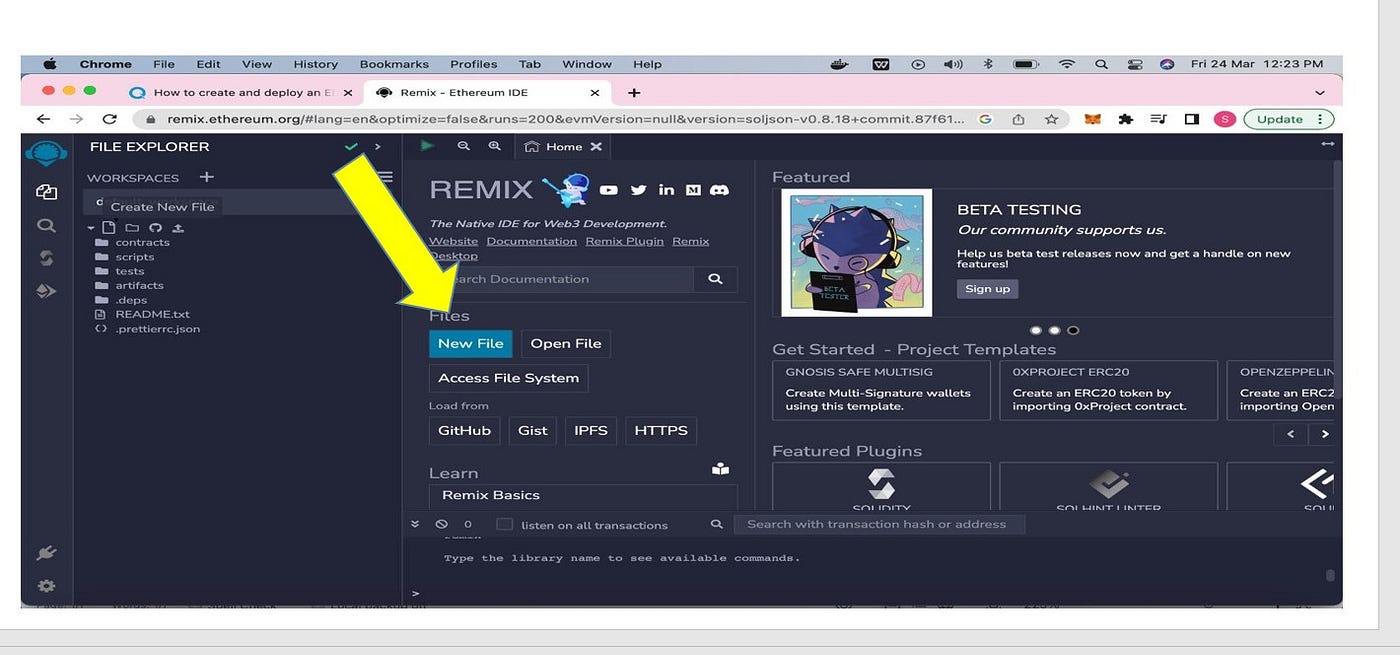Open the Documentation link
The width and height of the screenshot is (1400, 655).
click(532, 241)
